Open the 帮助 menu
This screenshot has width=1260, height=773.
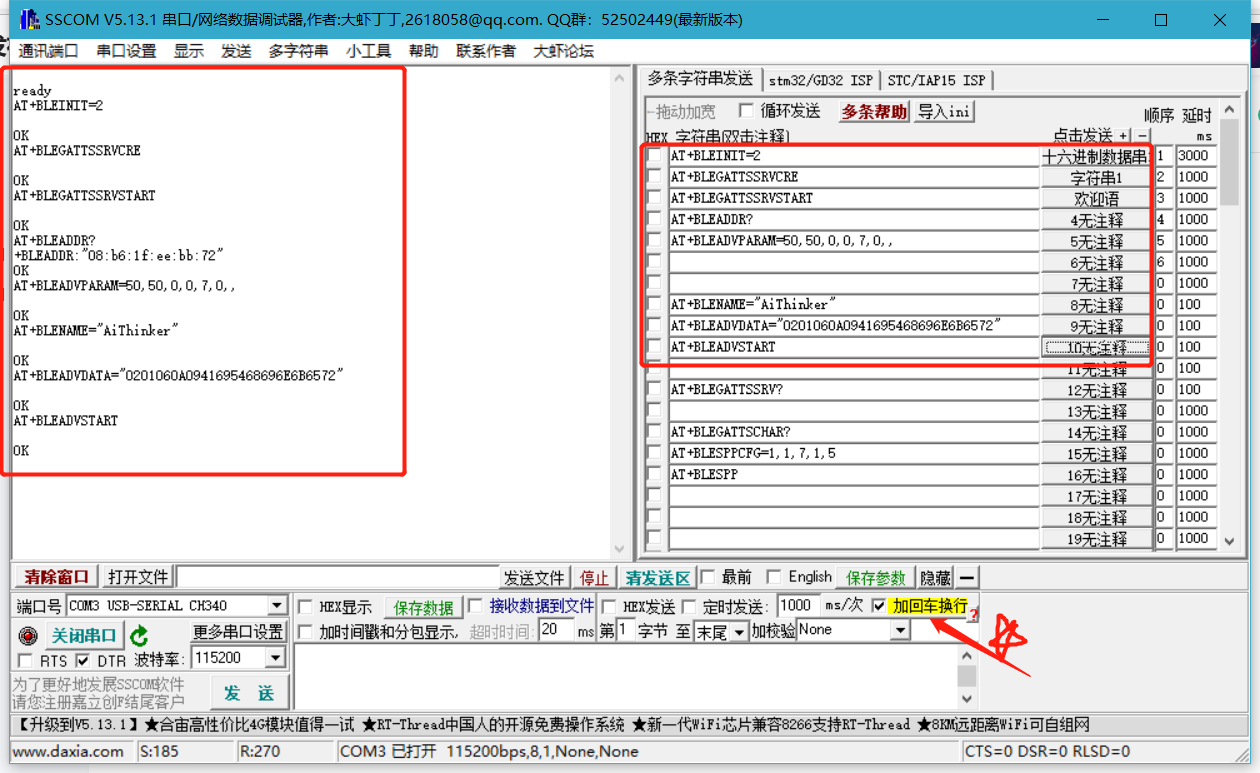[423, 51]
